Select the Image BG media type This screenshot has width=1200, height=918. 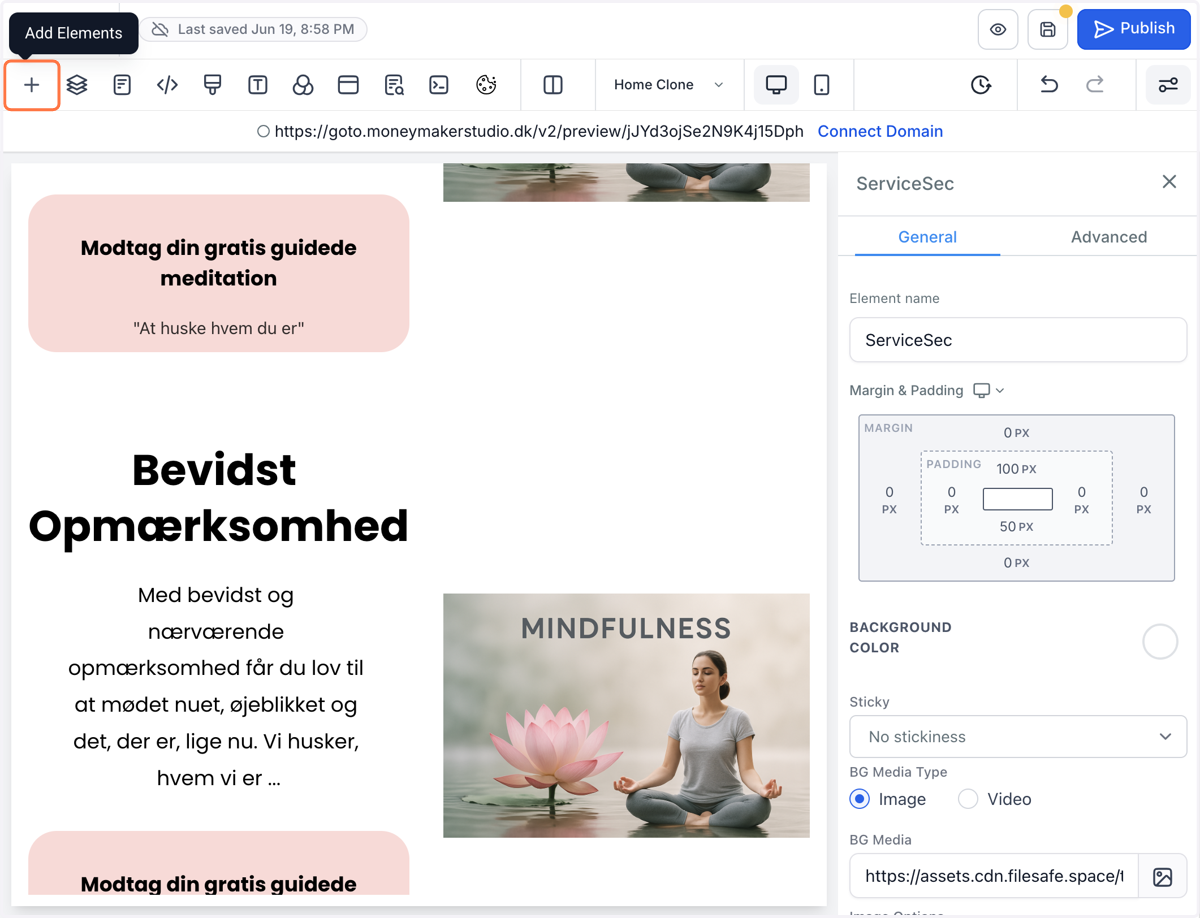tap(860, 799)
